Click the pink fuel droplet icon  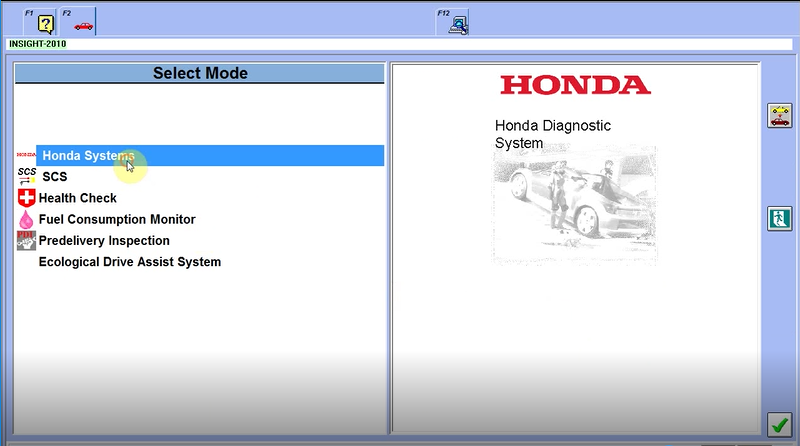pos(27,219)
